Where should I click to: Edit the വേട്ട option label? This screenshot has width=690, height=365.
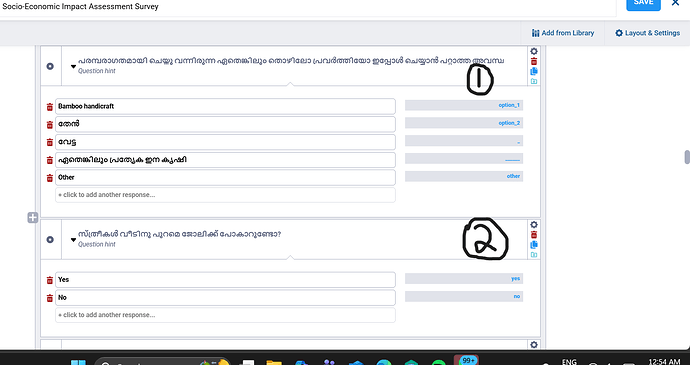[x=225, y=142]
